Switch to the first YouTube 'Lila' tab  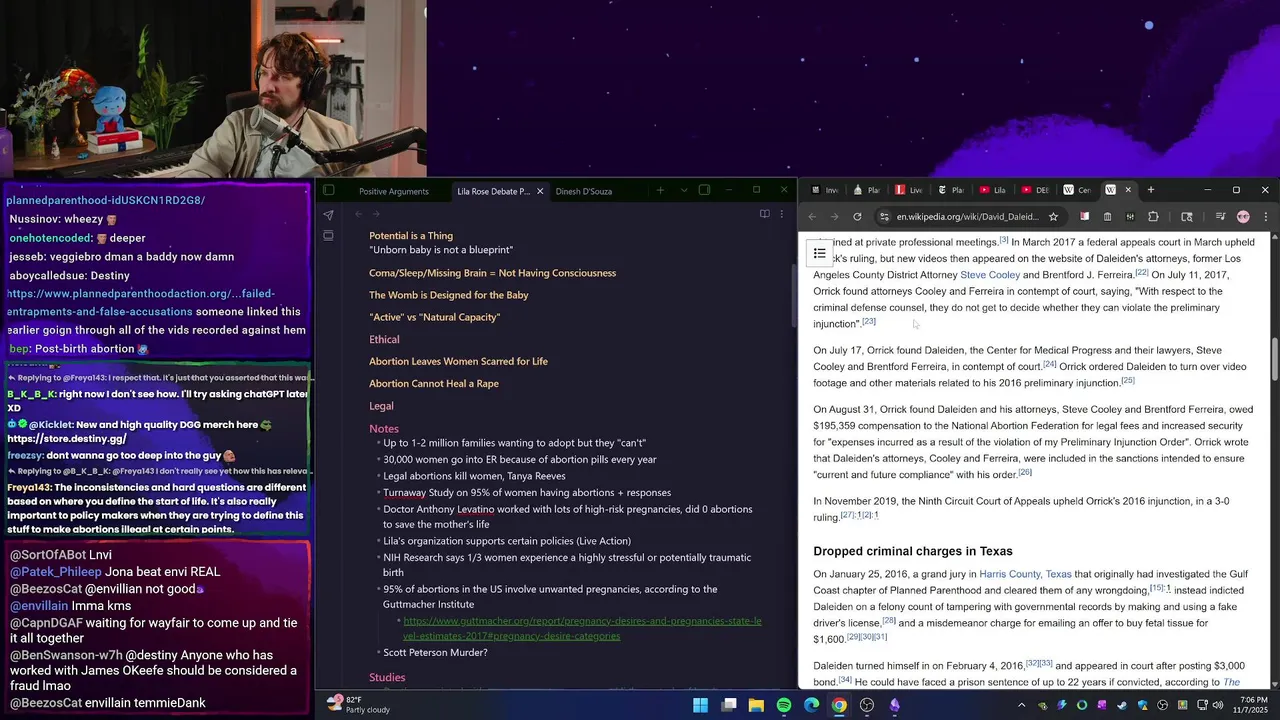993,190
